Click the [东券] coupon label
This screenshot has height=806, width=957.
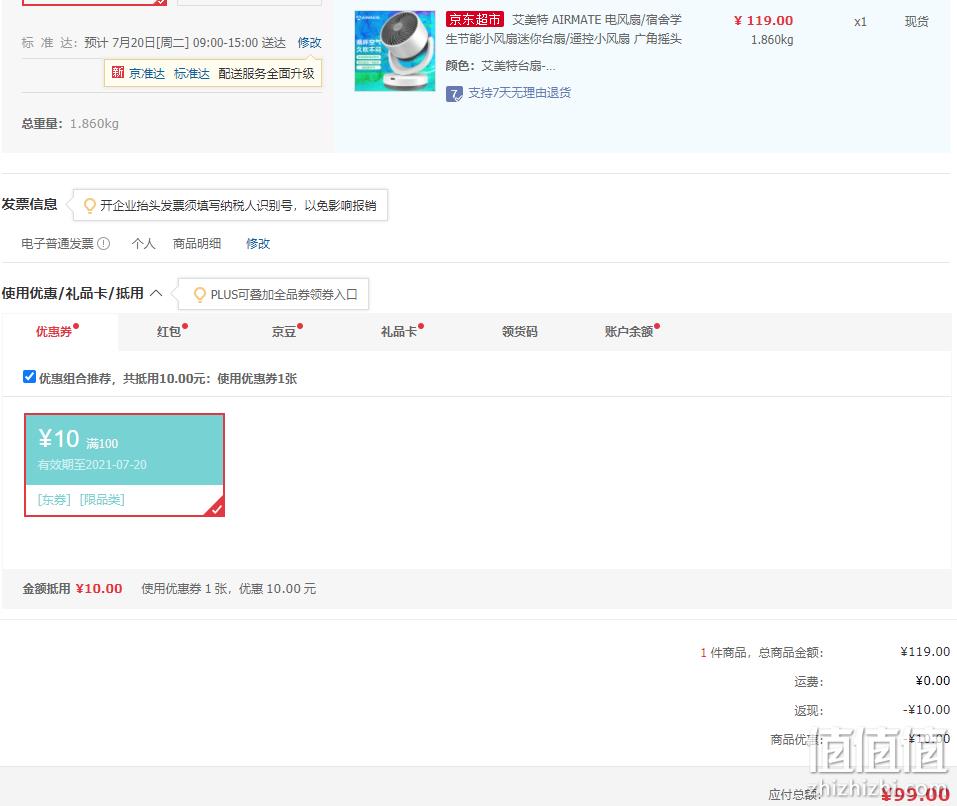point(54,500)
